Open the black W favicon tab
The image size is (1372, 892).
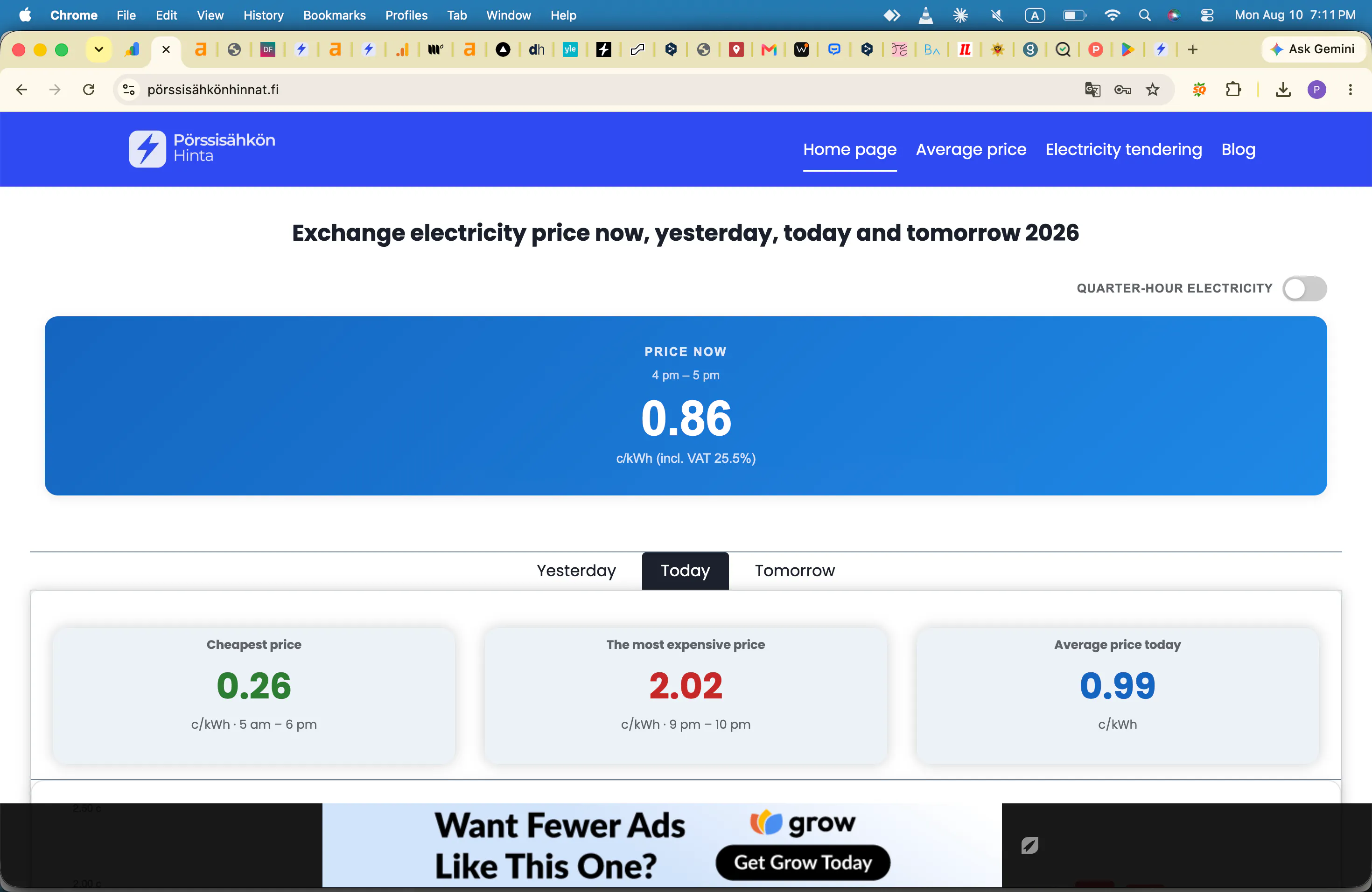coord(801,49)
